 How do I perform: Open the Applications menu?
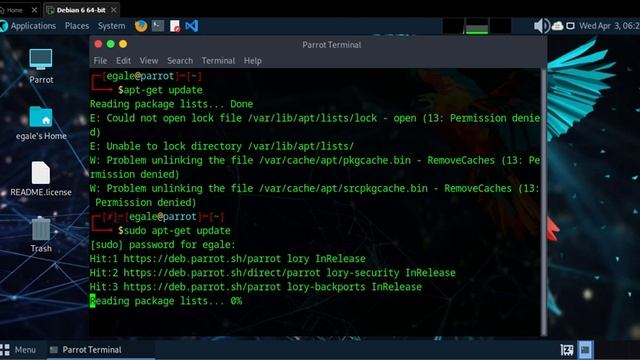pos(33,26)
